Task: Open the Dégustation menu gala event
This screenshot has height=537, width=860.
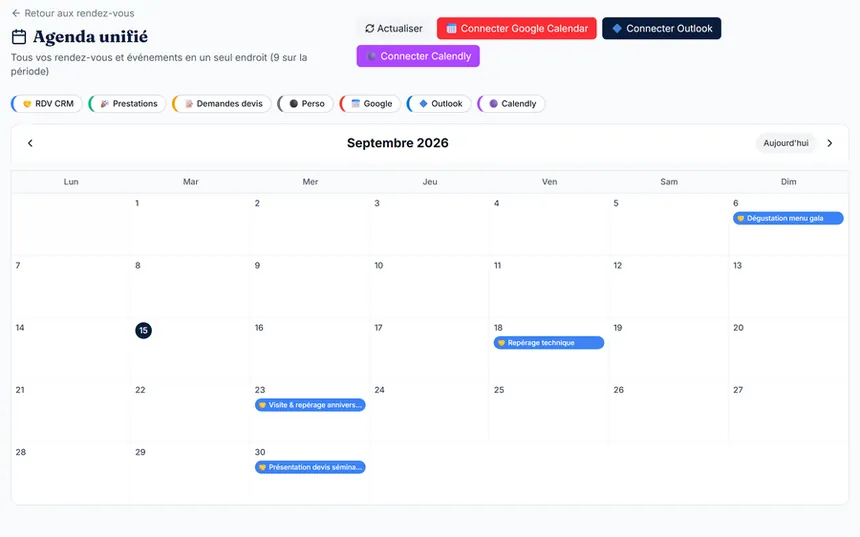Action: tap(788, 218)
